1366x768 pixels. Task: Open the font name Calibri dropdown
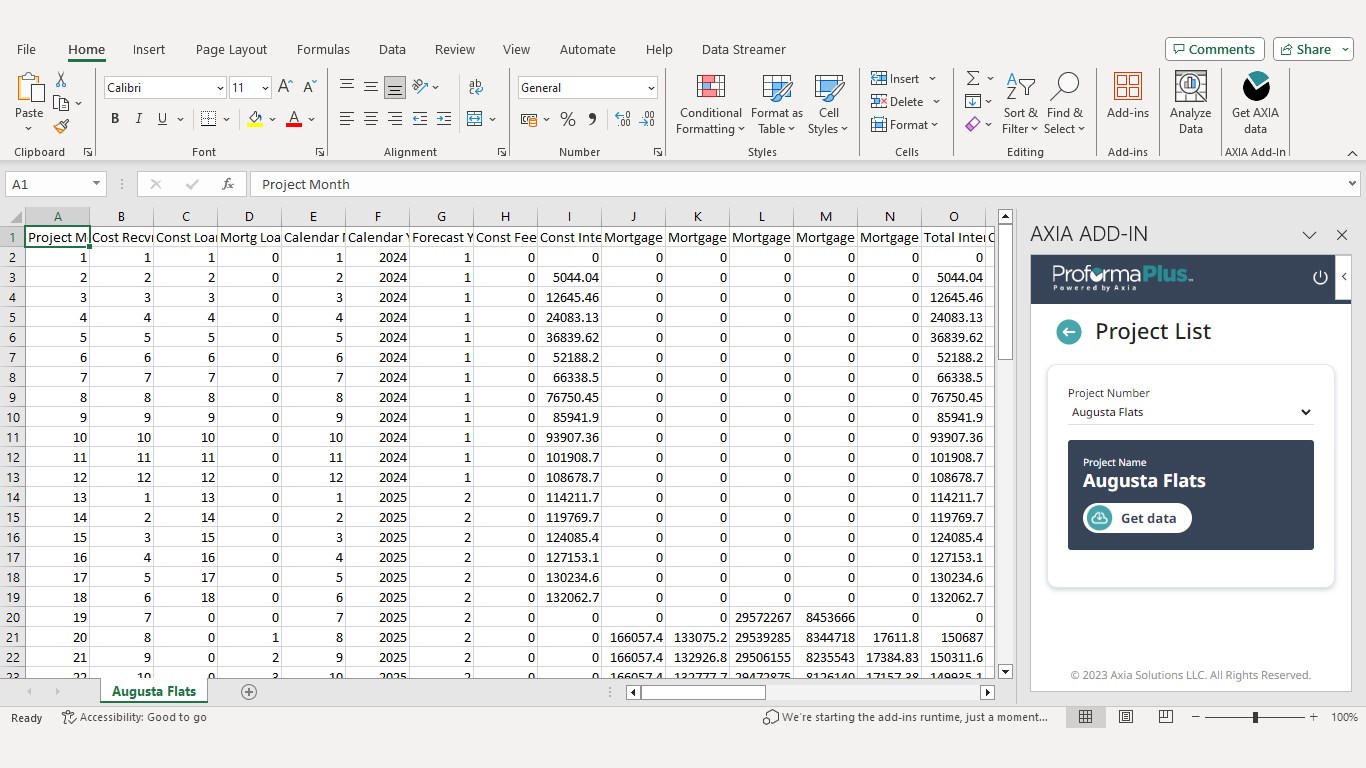tap(220, 88)
